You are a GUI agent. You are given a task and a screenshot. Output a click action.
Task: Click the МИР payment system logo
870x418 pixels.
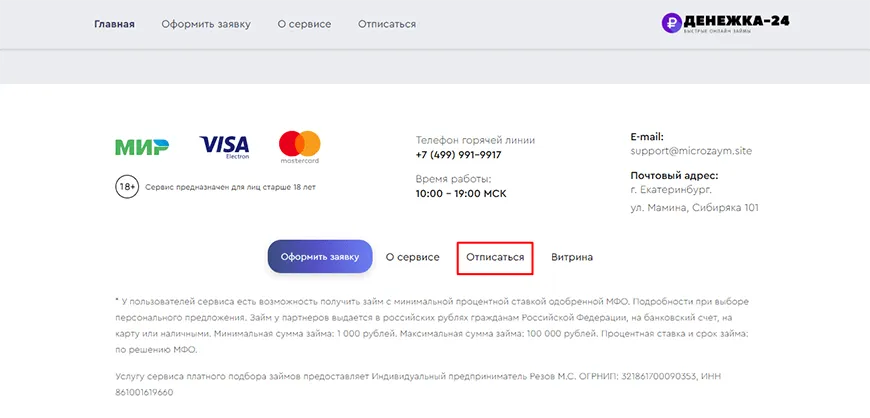[141, 148]
